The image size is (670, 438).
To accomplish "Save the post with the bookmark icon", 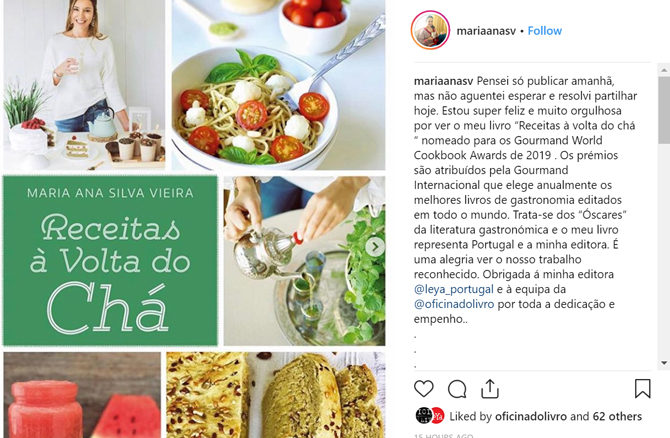I will (x=642, y=388).
